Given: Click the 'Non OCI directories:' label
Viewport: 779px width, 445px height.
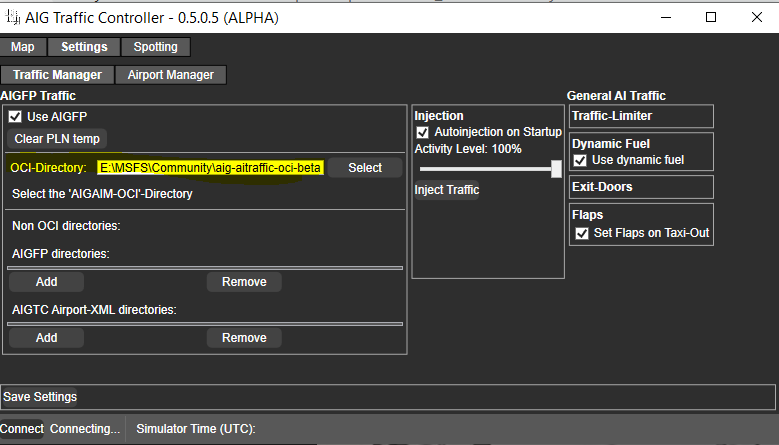Looking at the screenshot, I should coord(66,225).
